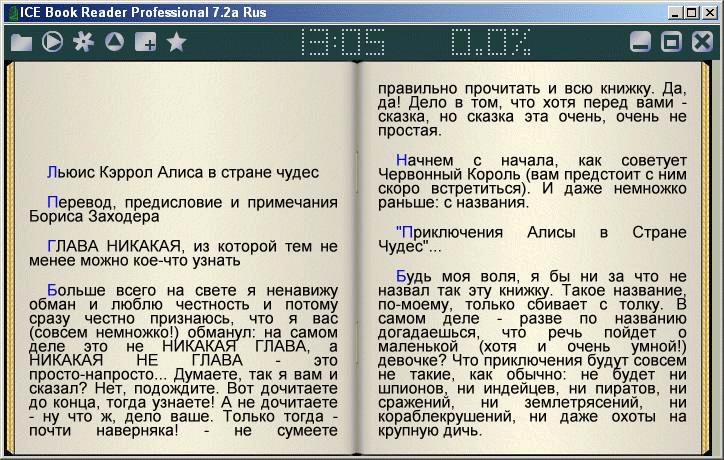Click the line "менее можно кое-что узнать"
Screen dimensions: 724x460
[x=135, y=260]
